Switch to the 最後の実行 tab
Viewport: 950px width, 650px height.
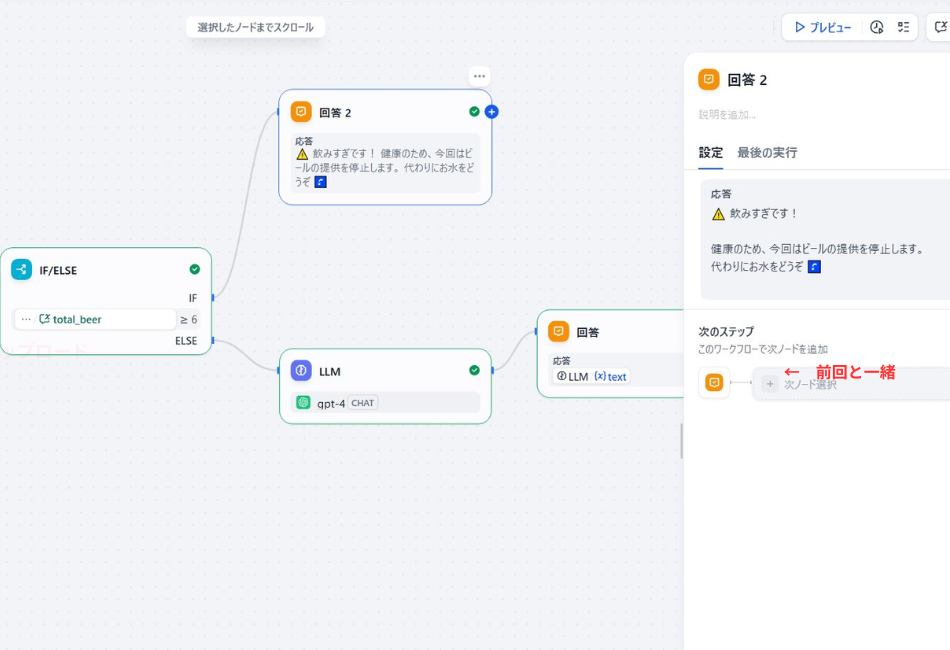pos(766,153)
